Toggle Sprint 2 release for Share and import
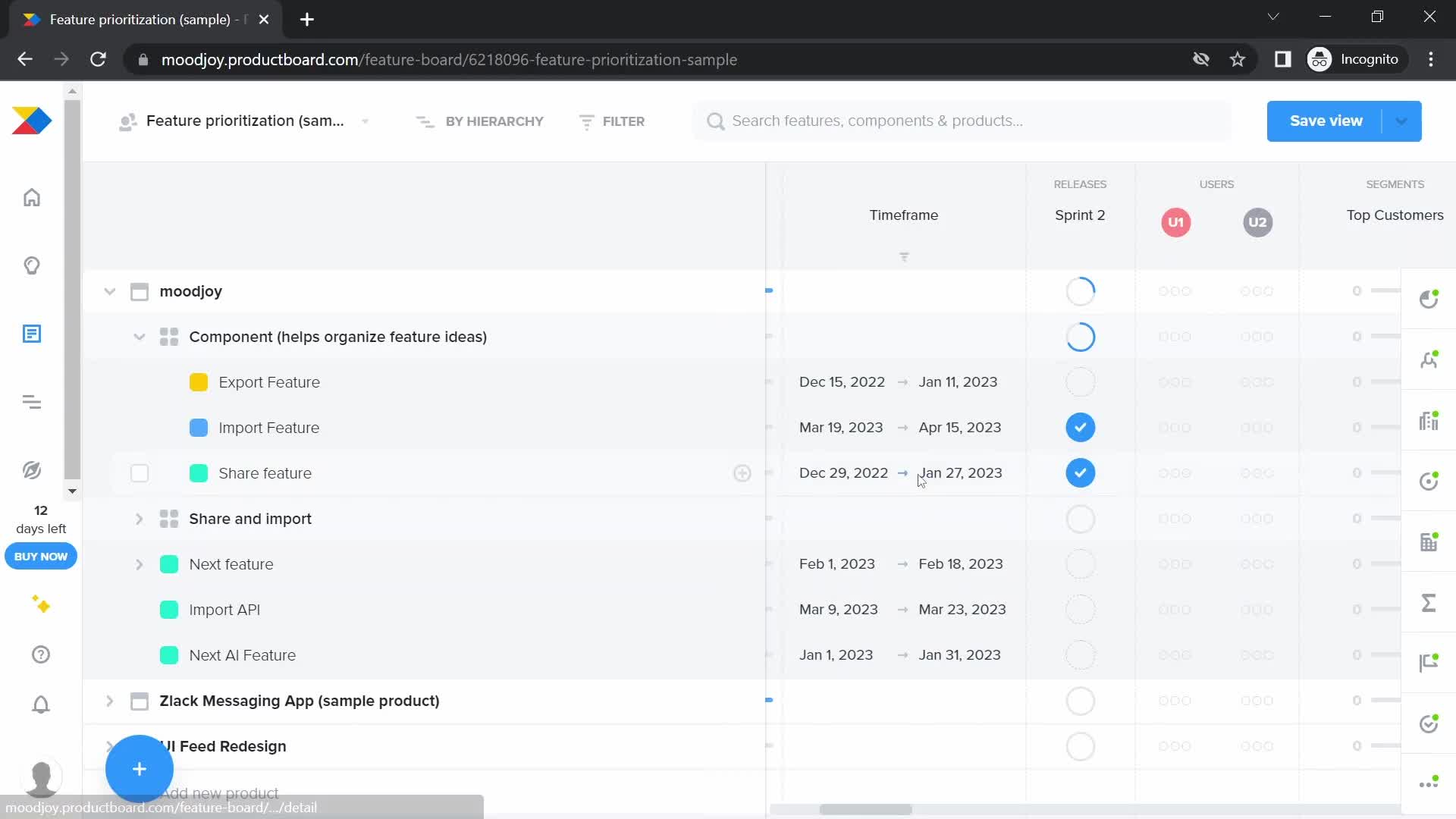Screen dimensions: 1456x819 (x=1080, y=519)
